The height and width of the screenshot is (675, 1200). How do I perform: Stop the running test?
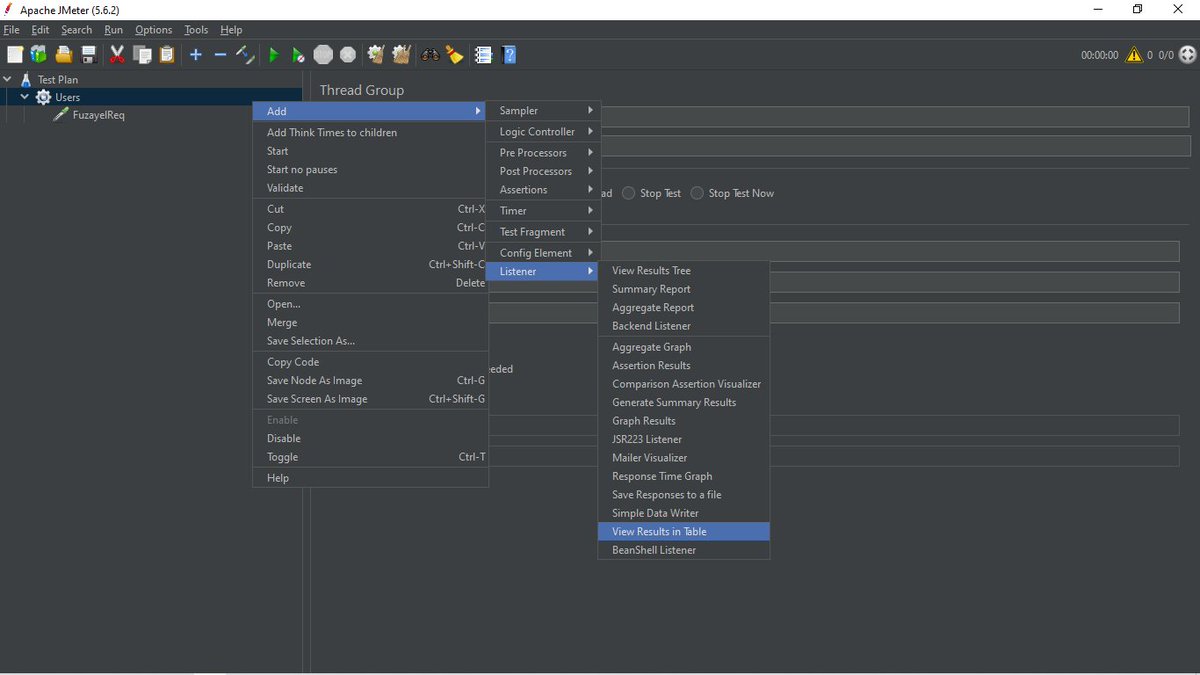tap(323, 54)
